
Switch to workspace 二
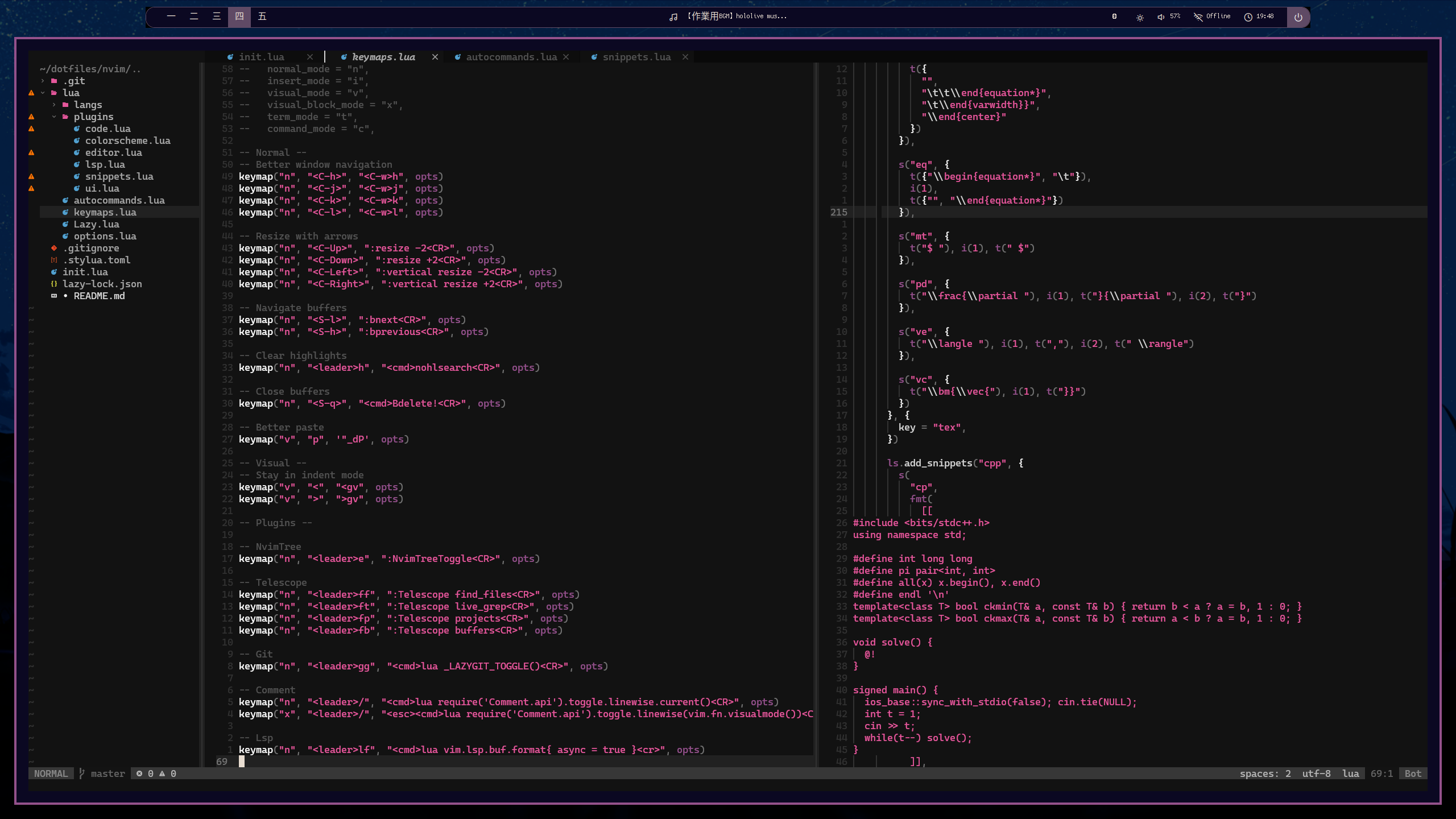pos(194,16)
